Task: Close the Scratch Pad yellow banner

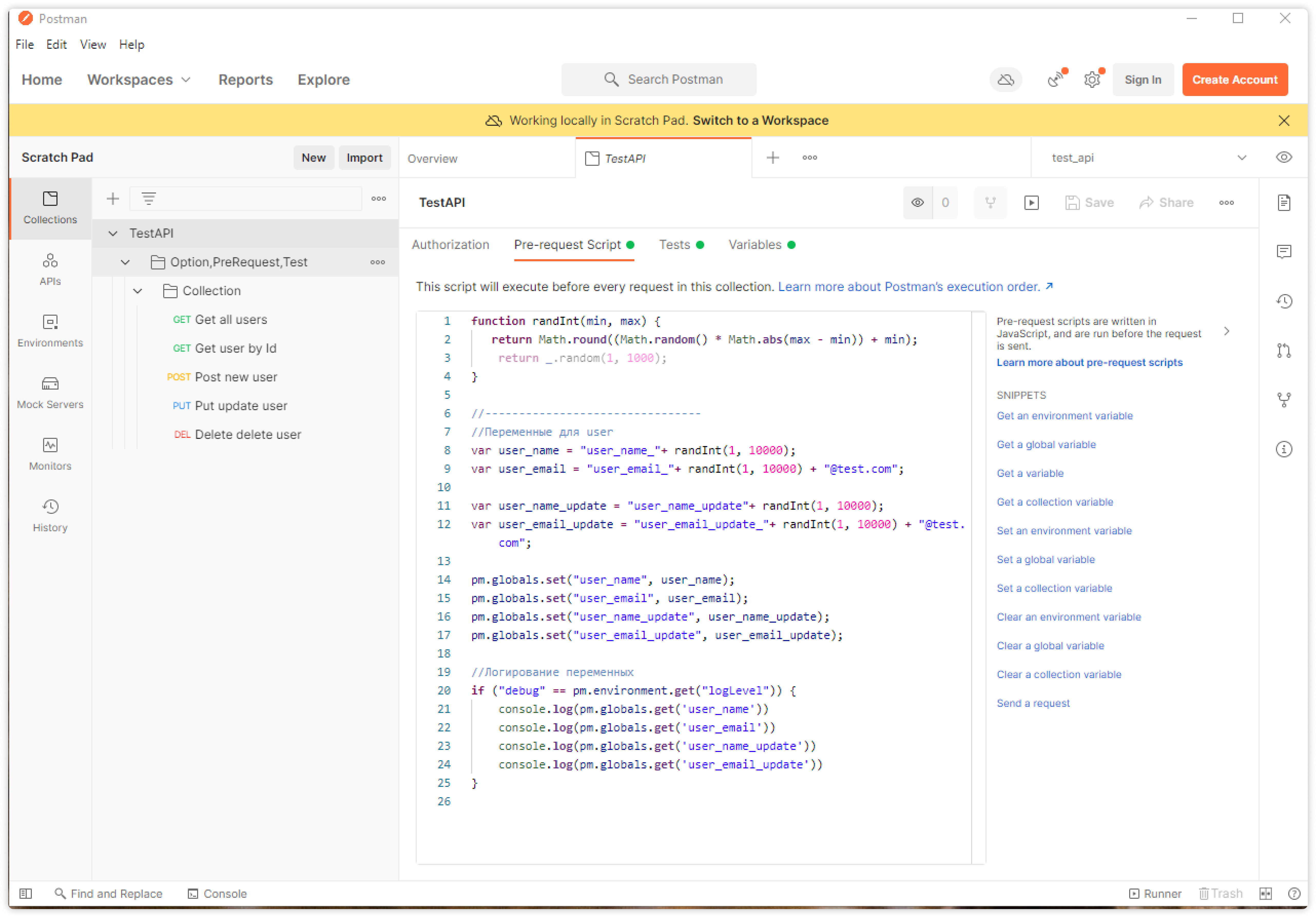Action: point(1283,120)
